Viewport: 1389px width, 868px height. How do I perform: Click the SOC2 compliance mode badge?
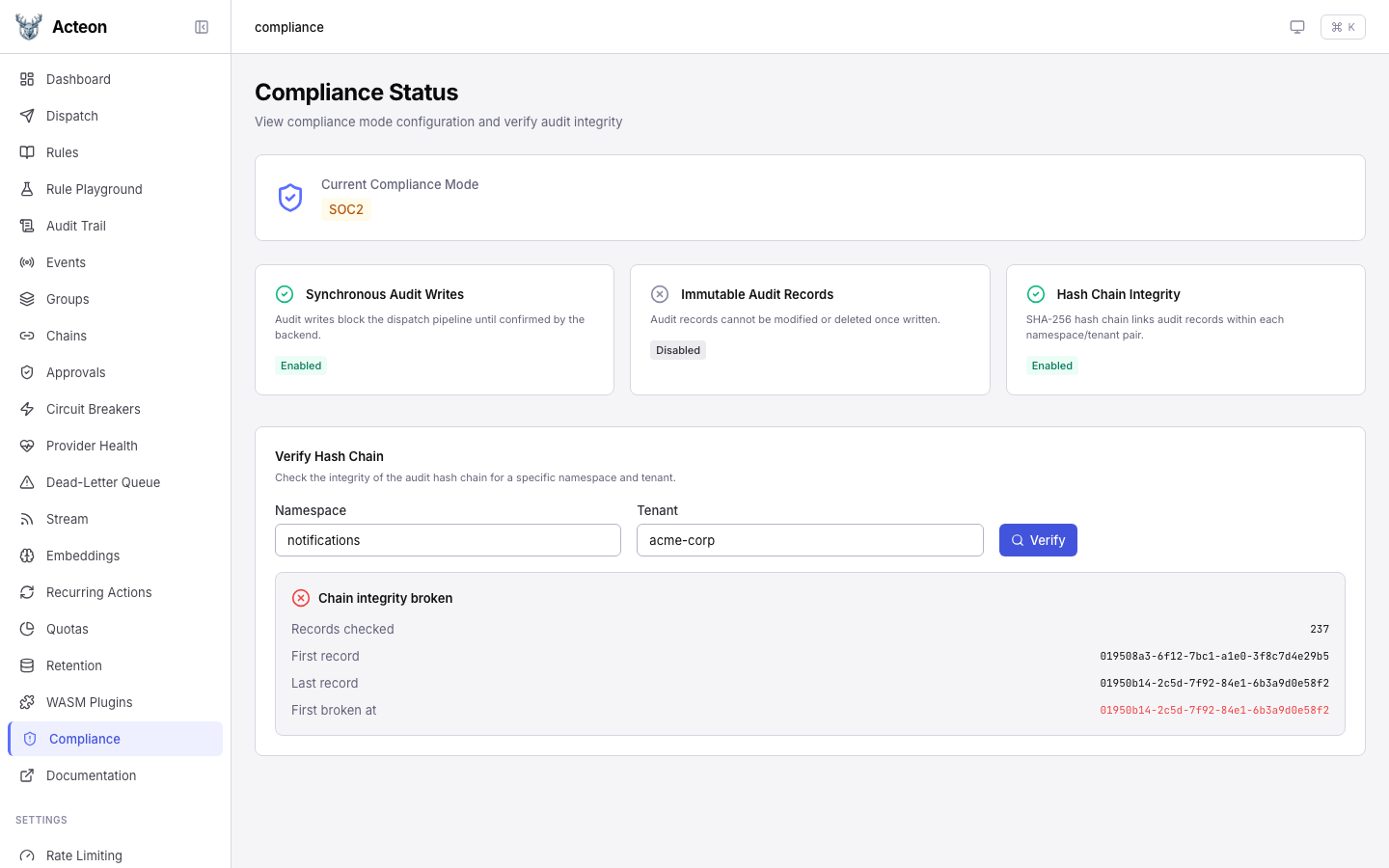(x=345, y=209)
